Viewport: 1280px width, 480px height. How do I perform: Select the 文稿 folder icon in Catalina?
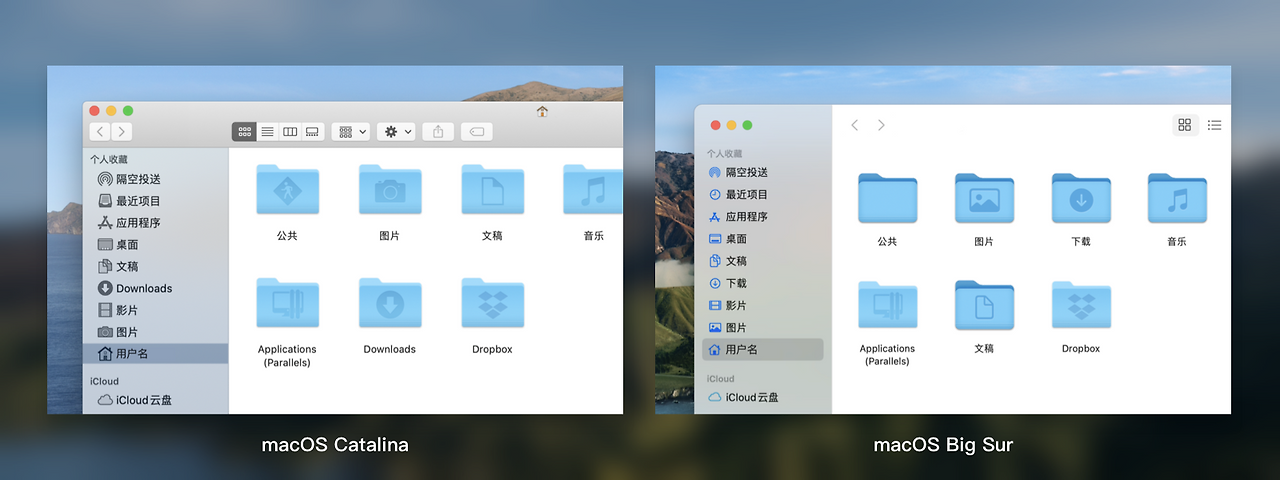[x=492, y=190]
